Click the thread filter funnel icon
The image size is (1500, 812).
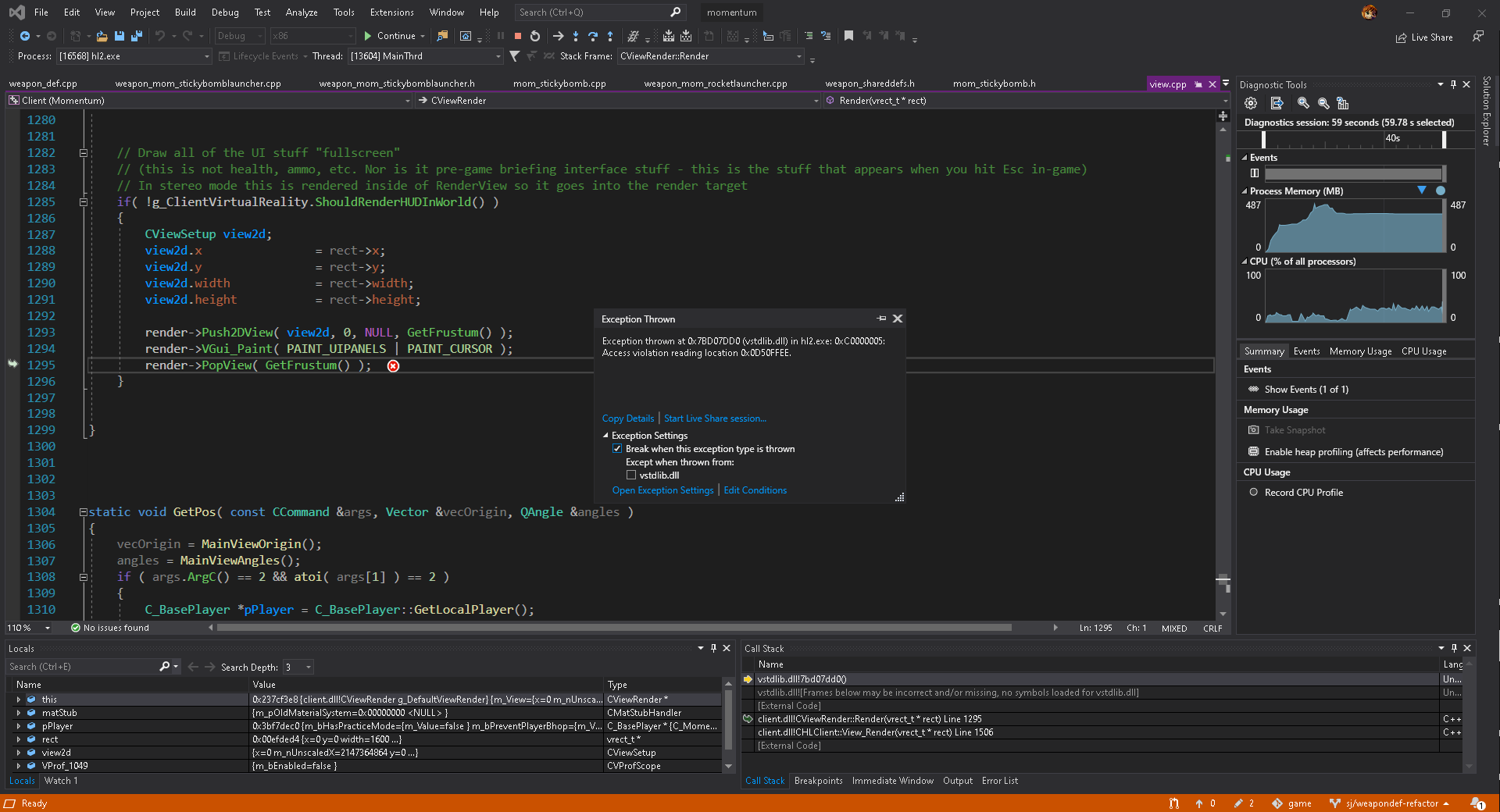(514, 56)
